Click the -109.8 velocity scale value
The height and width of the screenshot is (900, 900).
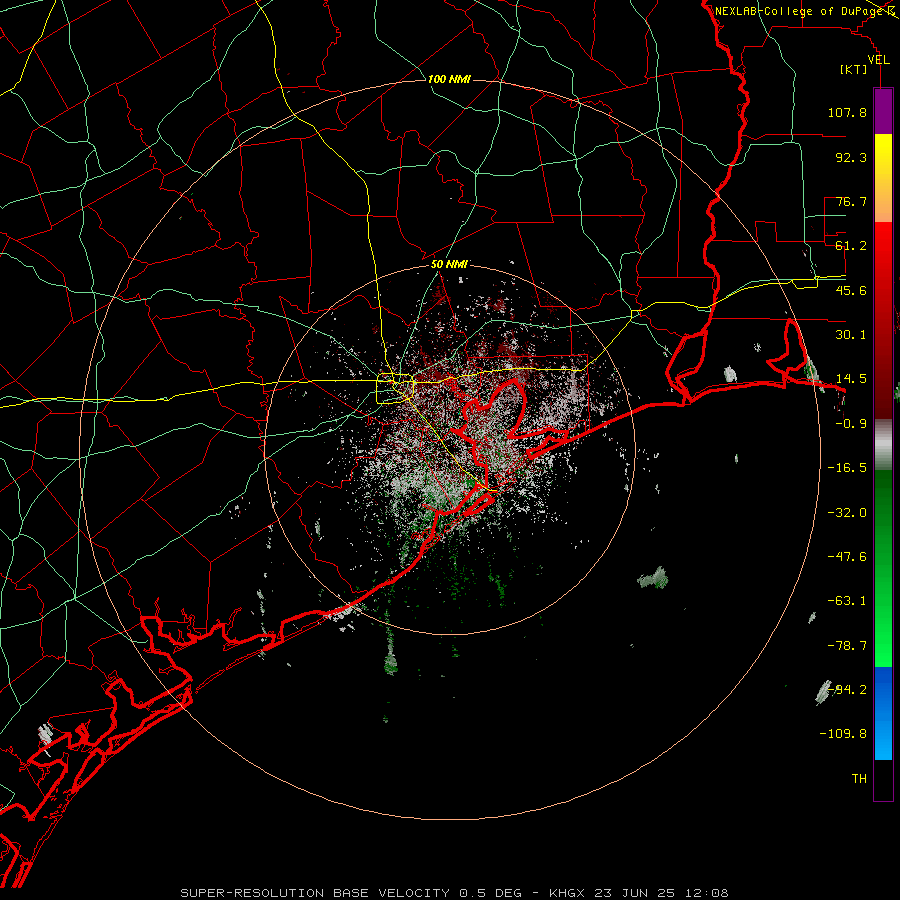(844, 734)
